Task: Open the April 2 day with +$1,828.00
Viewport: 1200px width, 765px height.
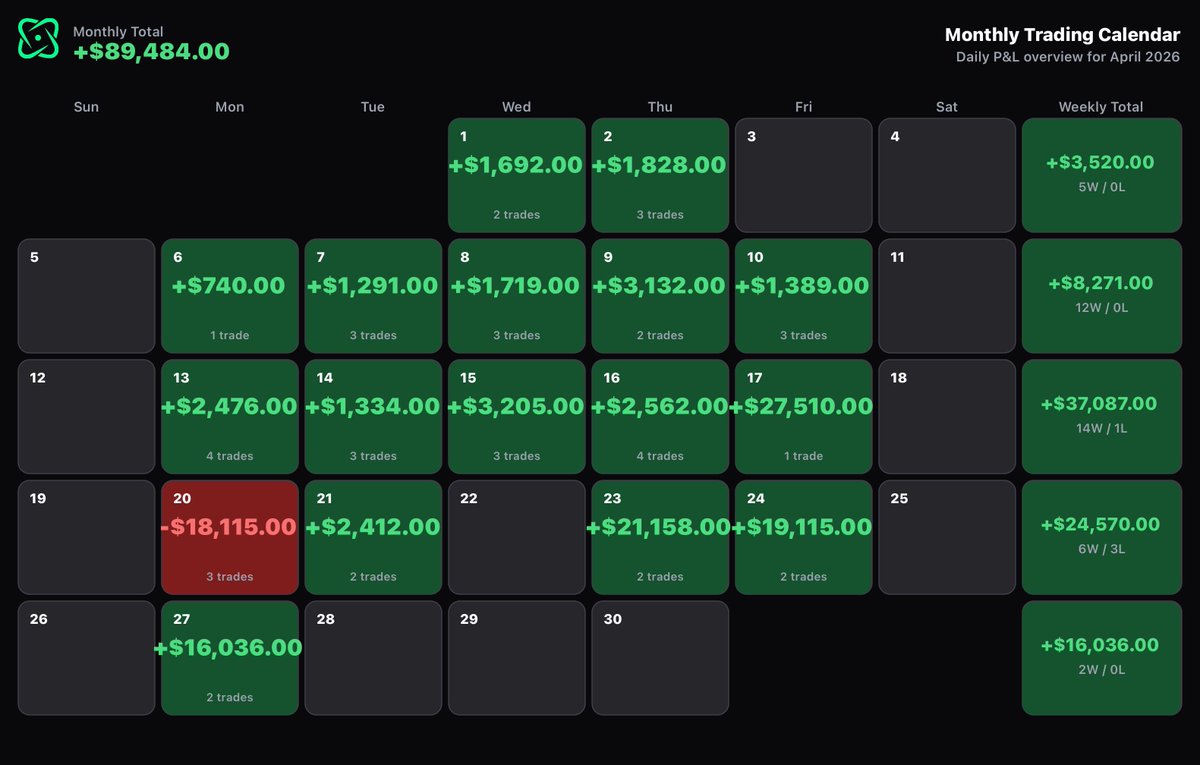Action: click(x=660, y=175)
